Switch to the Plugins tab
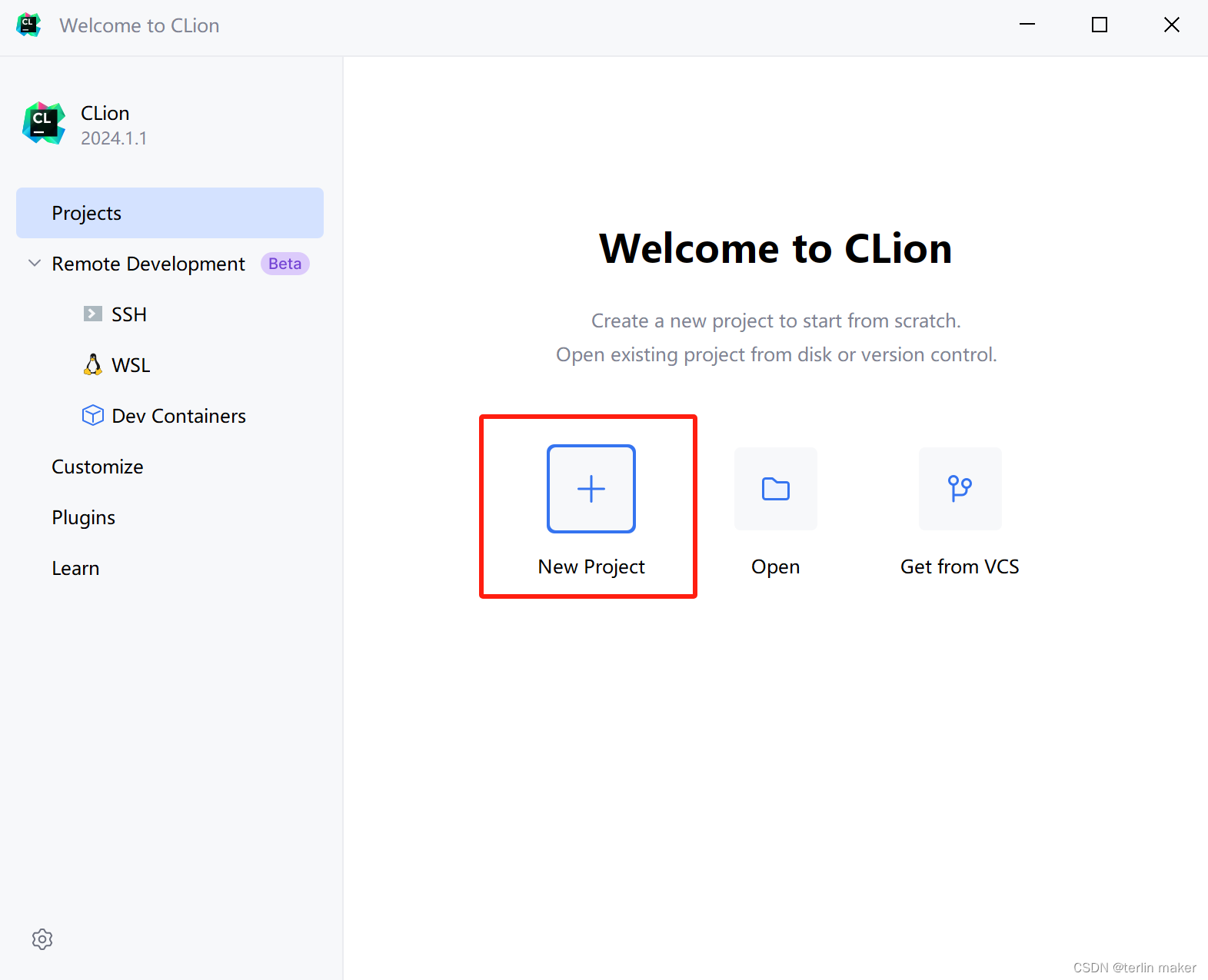The height and width of the screenshot is (980, 1208). point(84,518)
